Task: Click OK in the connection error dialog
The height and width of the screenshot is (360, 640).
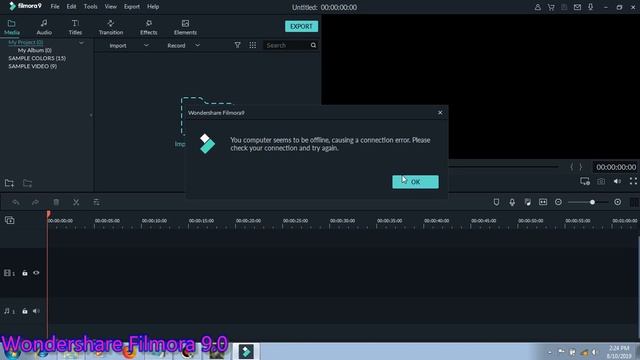Action: tap(415, 182)
